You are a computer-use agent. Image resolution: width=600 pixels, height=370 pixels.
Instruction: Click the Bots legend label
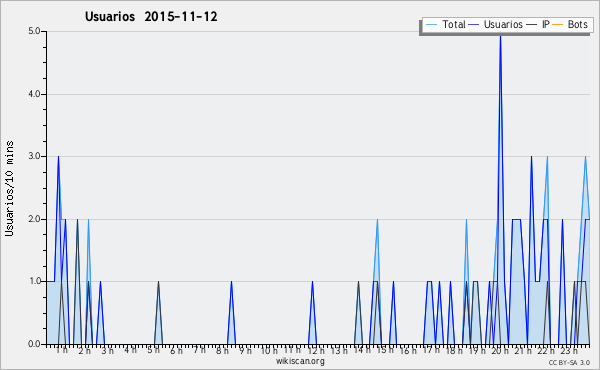(x=577, y=24)
